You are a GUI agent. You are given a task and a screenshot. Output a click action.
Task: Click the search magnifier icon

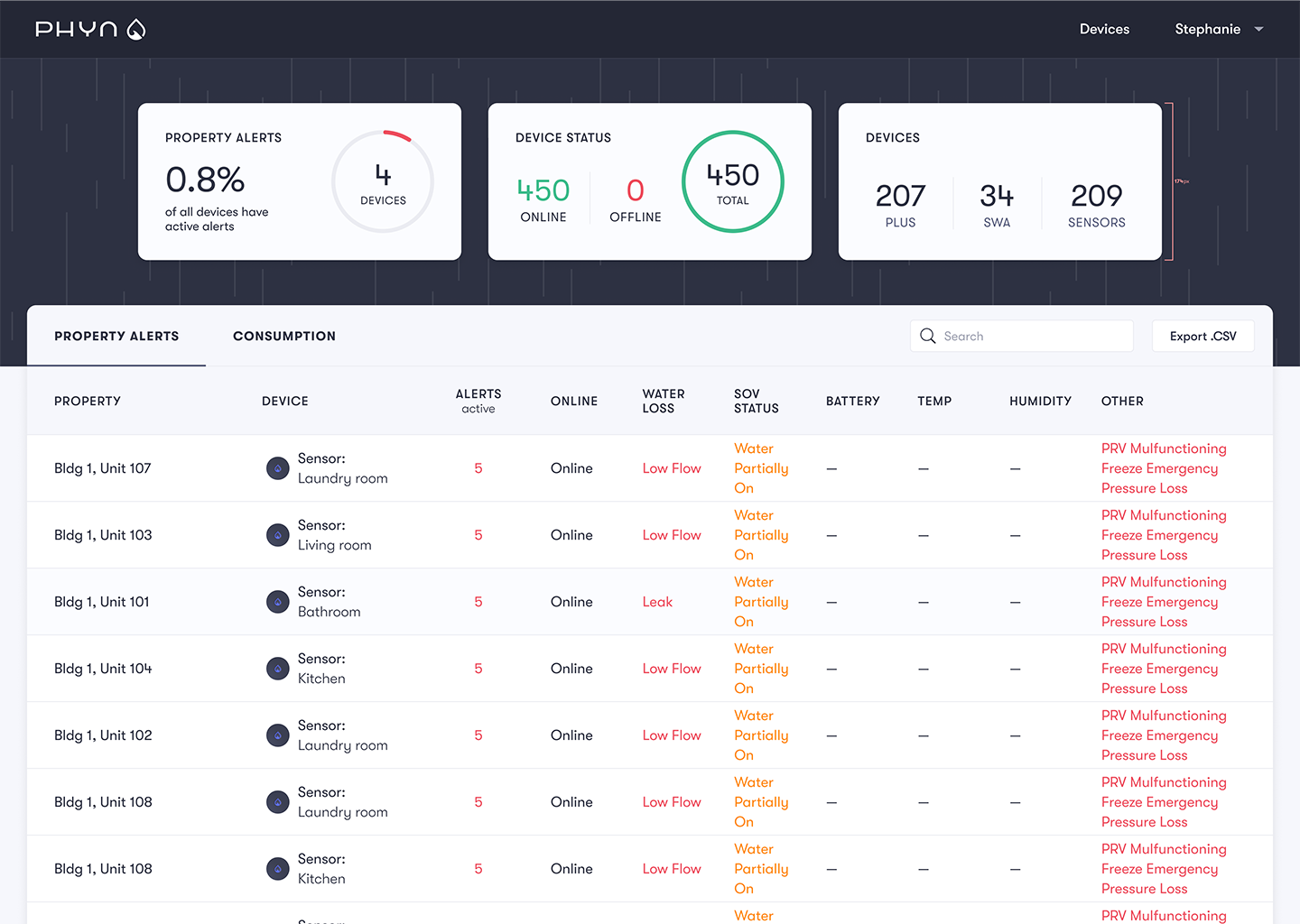tap(927, 336)
